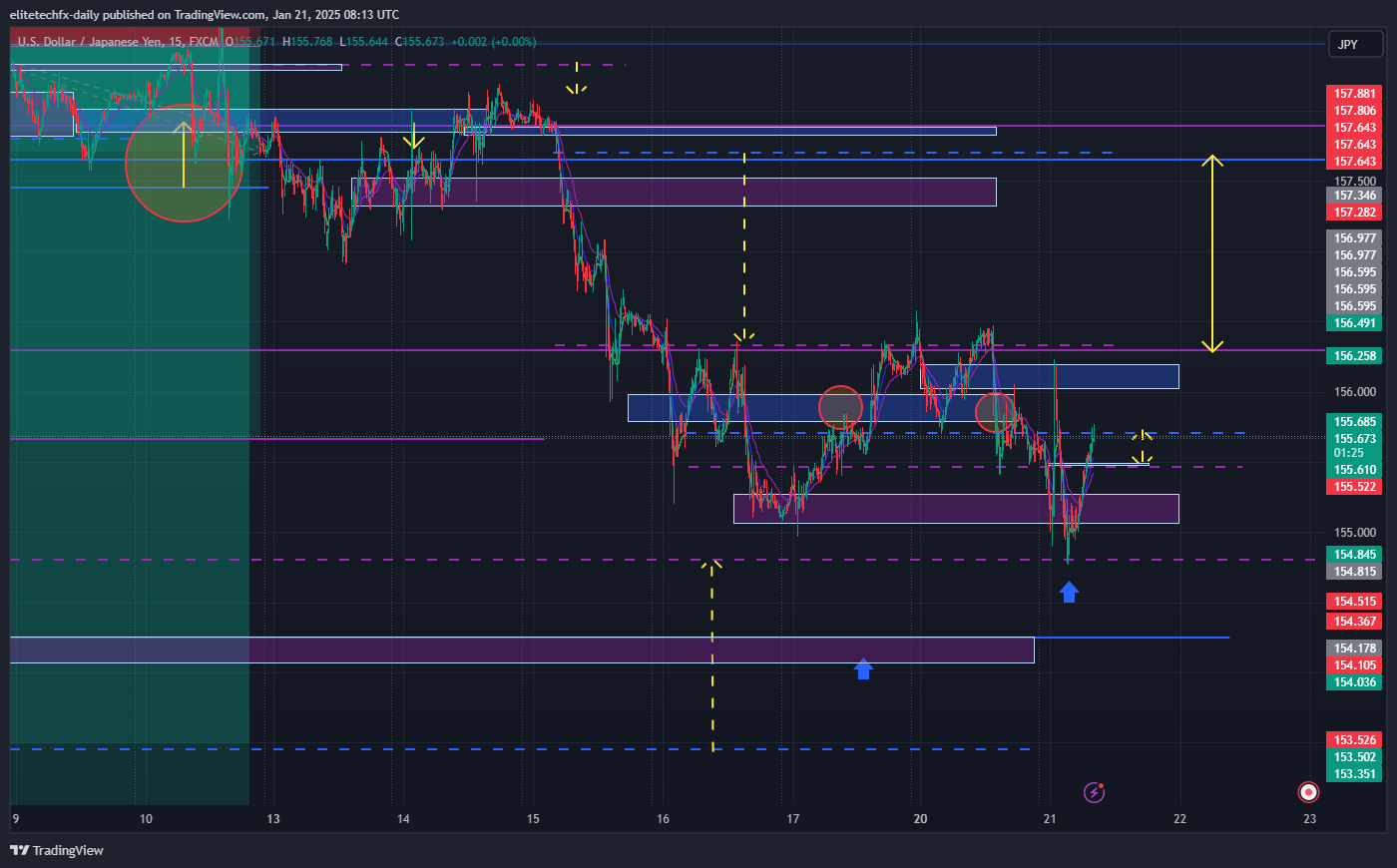1397x868 pixels.
Task: Click the 156.000 axis price
Action: pyautogui.click(x=1355, y=392)
